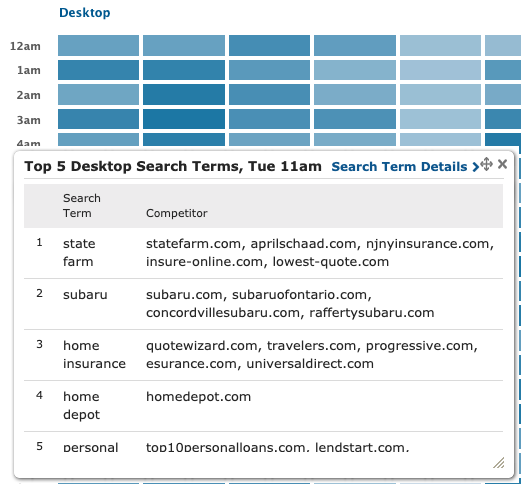Click the 1am heatmap cell in third column
This screenshot has width=521, height=484.
coord(269,70)
